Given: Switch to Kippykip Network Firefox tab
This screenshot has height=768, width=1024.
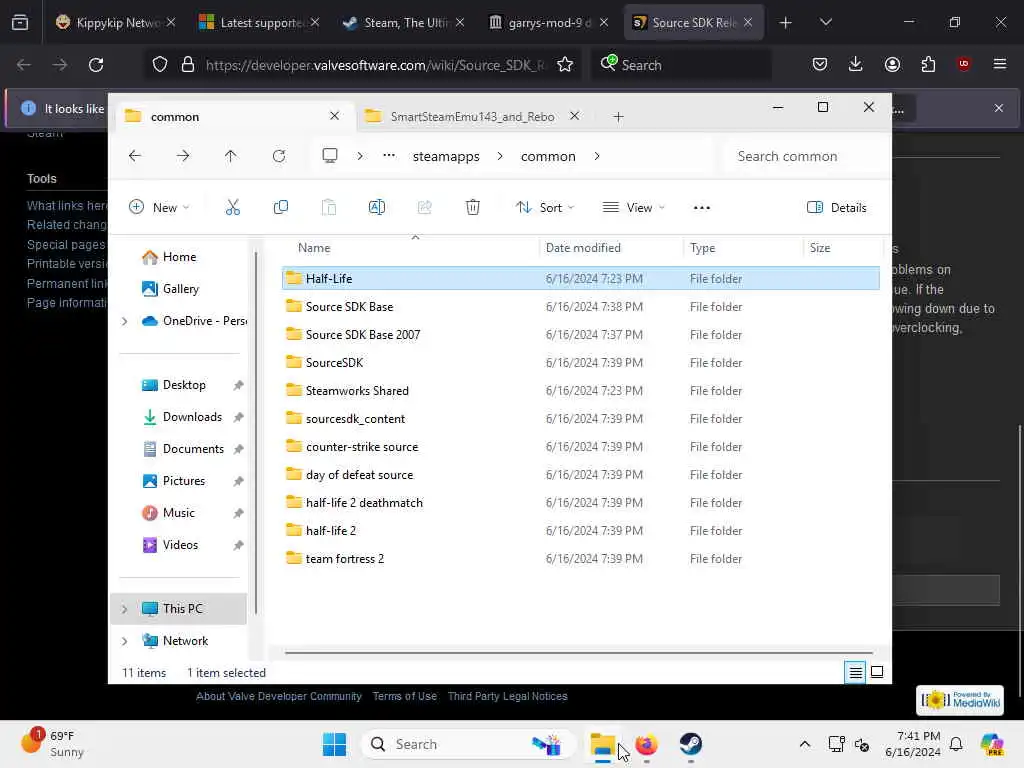Looking at the screenshot, I should pyautogui.click(x=116, y=22).
